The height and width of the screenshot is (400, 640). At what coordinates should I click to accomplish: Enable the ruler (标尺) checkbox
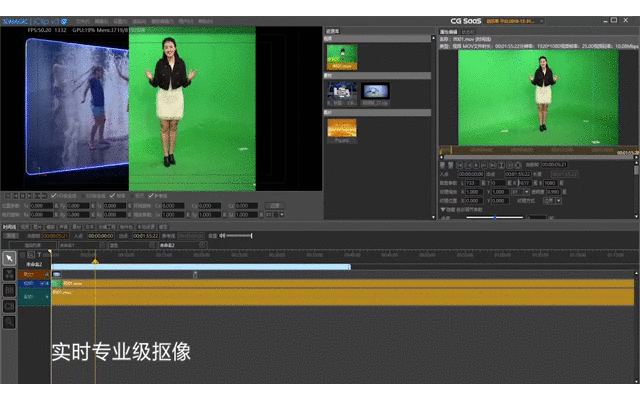click(133, 196)
